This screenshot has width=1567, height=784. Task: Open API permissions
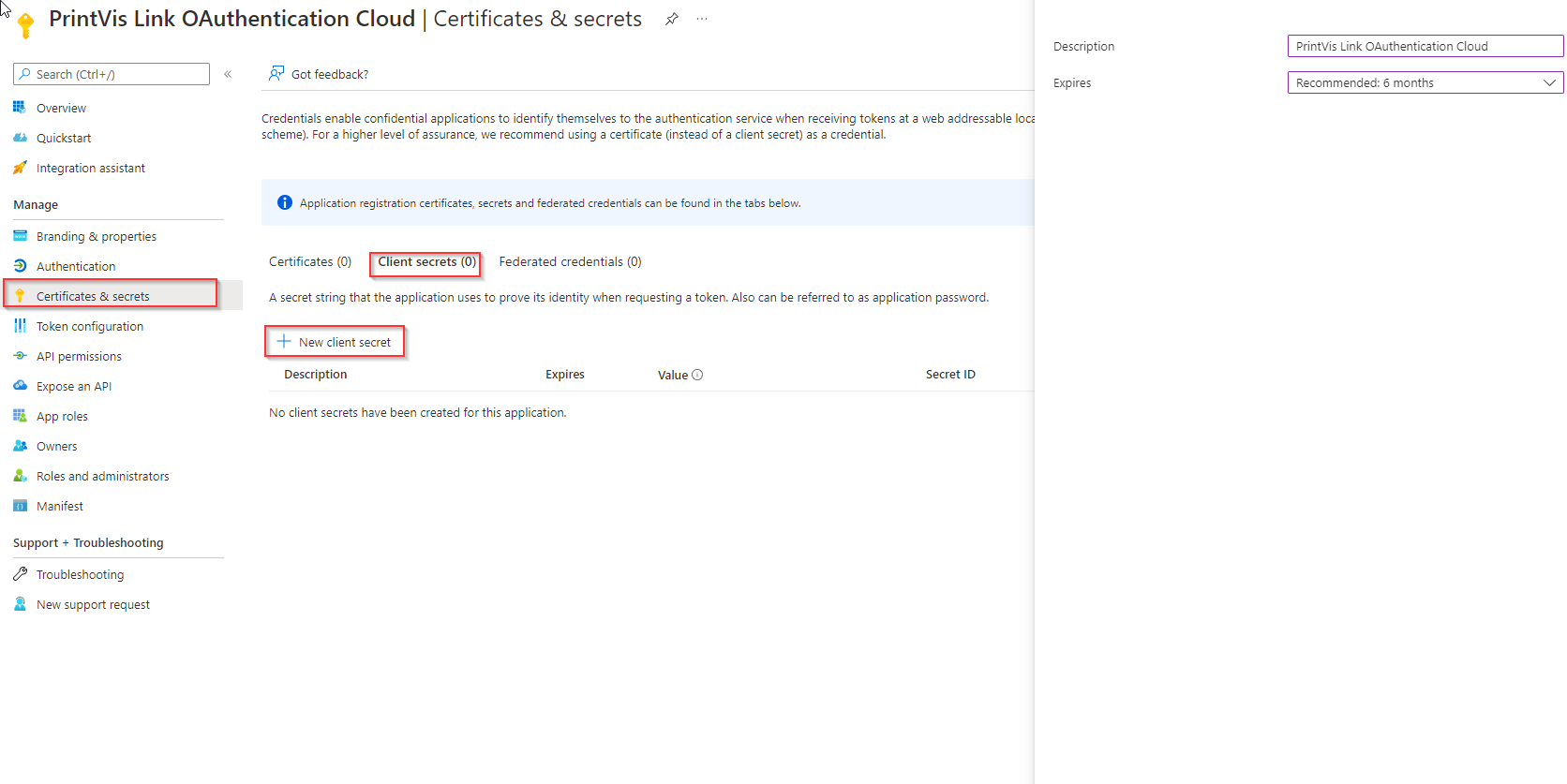(79, 357)
